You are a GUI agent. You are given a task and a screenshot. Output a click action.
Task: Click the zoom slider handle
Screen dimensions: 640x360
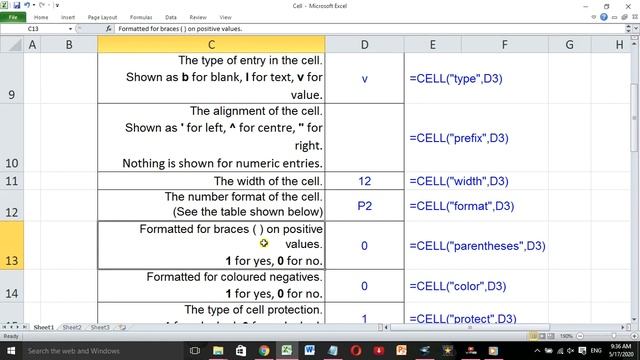(613, 336)
